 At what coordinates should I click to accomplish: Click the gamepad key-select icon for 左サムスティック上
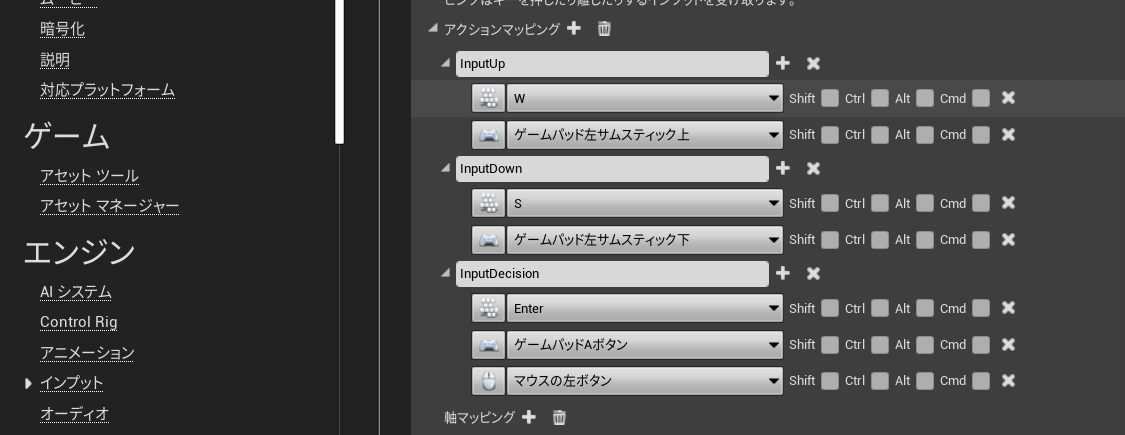point(489,134)
